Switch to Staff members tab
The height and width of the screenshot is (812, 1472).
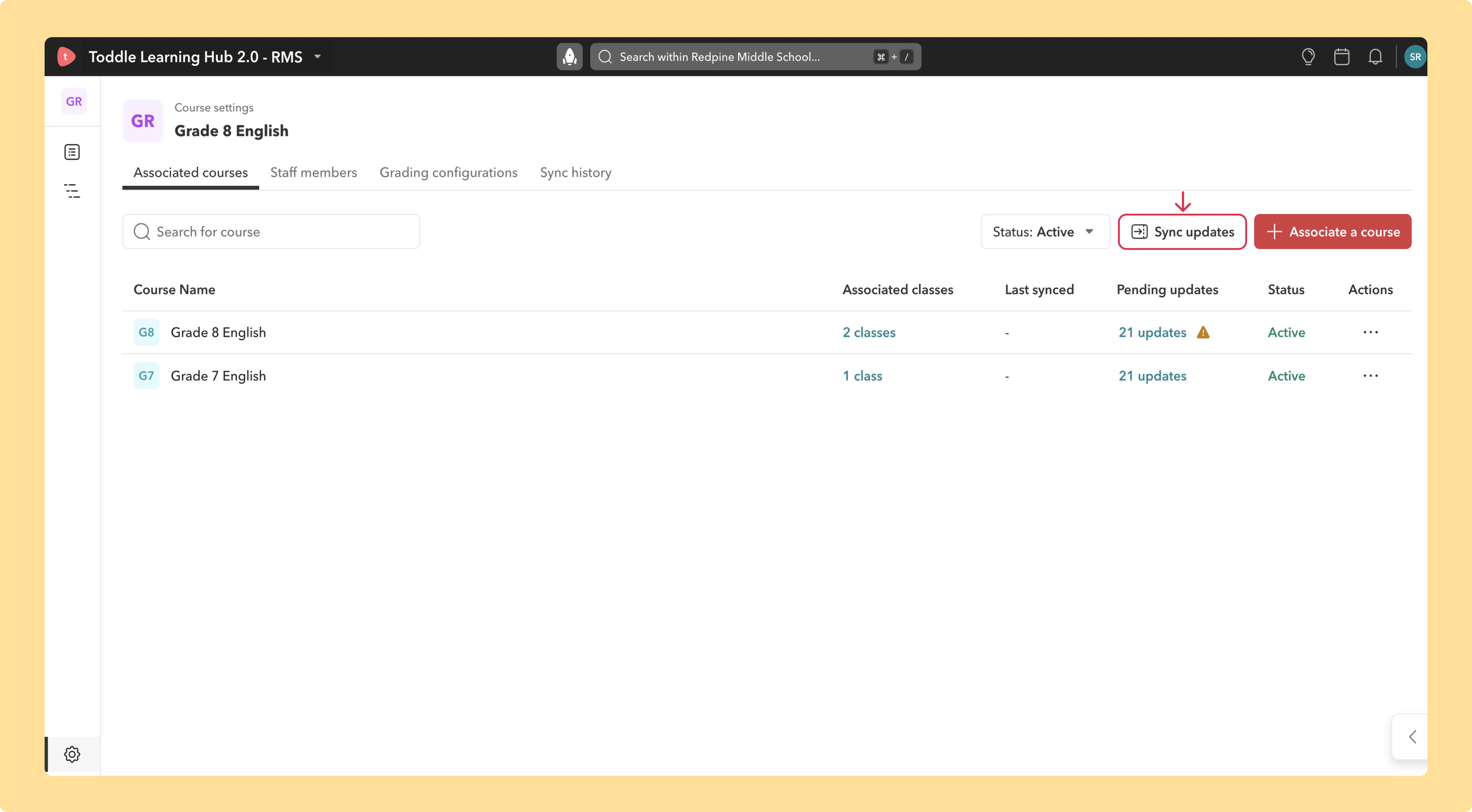click(x=314, y=173)
